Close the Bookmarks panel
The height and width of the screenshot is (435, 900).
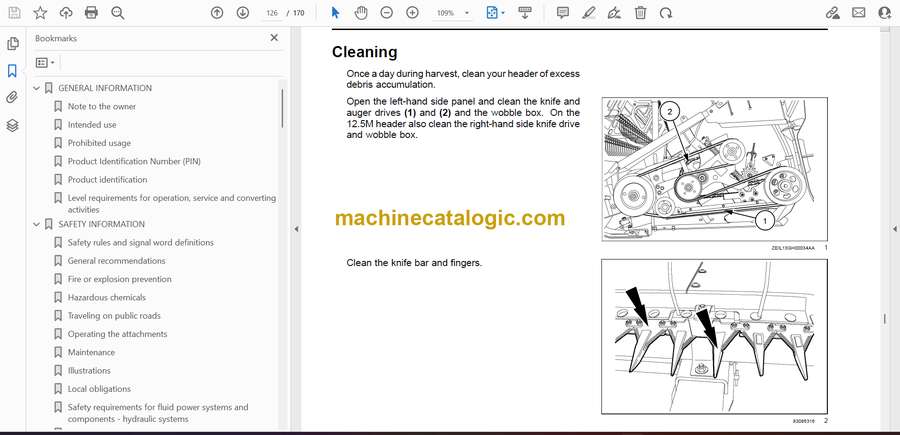274,38
